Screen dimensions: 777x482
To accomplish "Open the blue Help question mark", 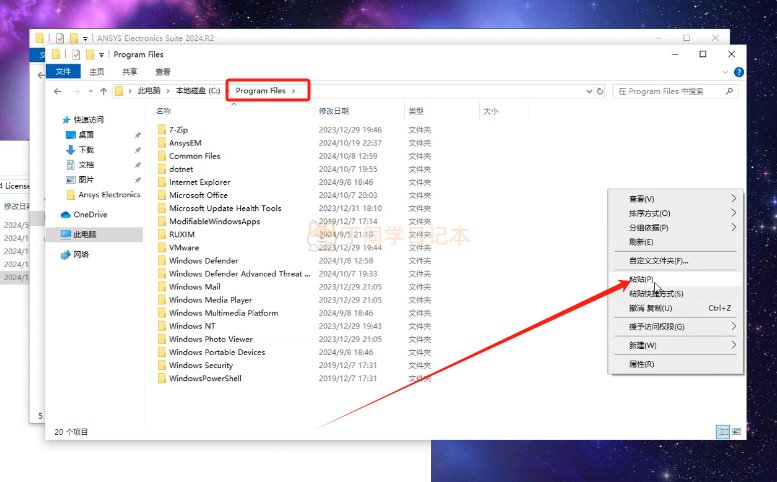I will coord(738,72).
